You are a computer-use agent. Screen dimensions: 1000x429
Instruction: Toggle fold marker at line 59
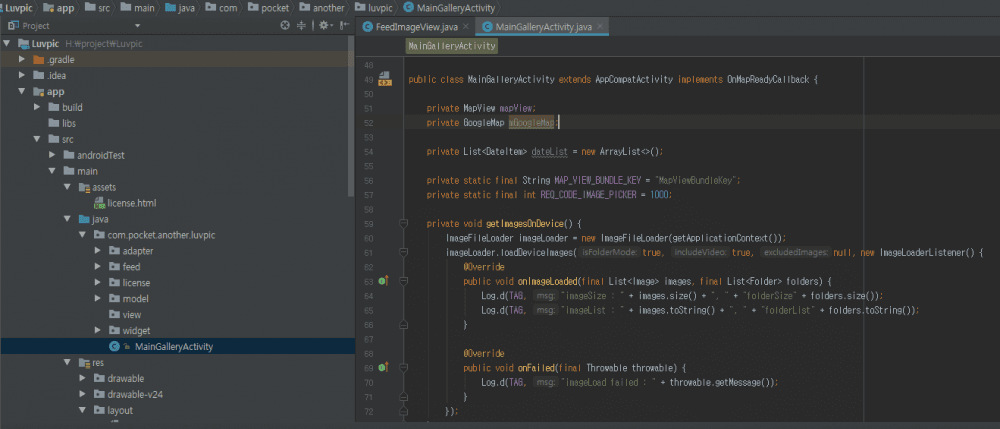tap(403, 223)
